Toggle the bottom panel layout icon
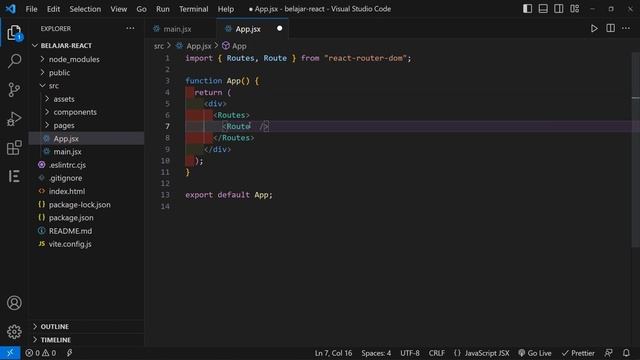This screenshot has width=640, height=360. [x=543, y=9]
